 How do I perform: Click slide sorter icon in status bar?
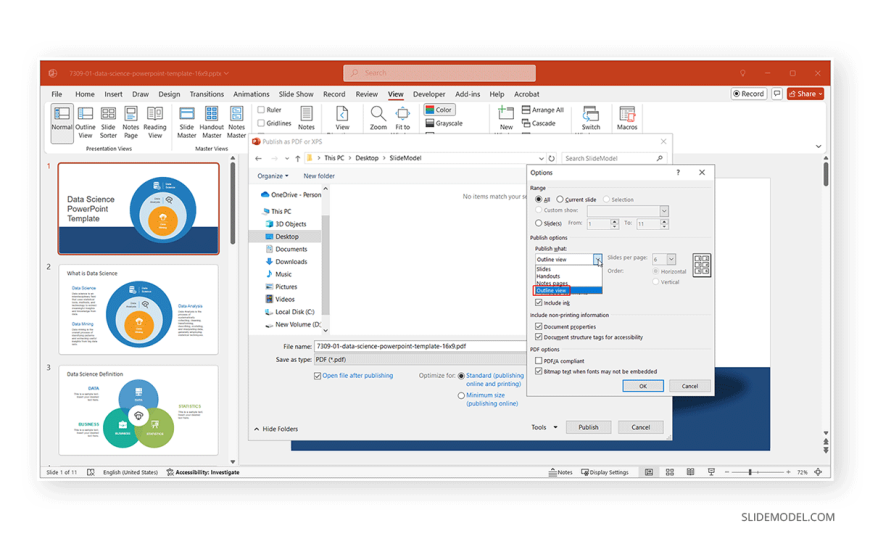pos(670,472)
